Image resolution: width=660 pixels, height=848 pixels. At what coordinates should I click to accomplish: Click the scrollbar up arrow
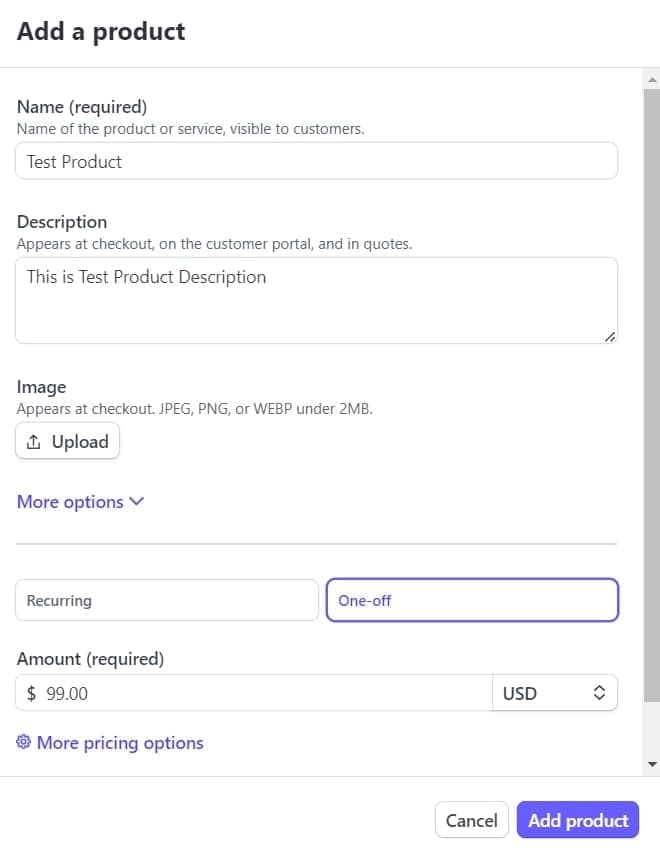652,79
